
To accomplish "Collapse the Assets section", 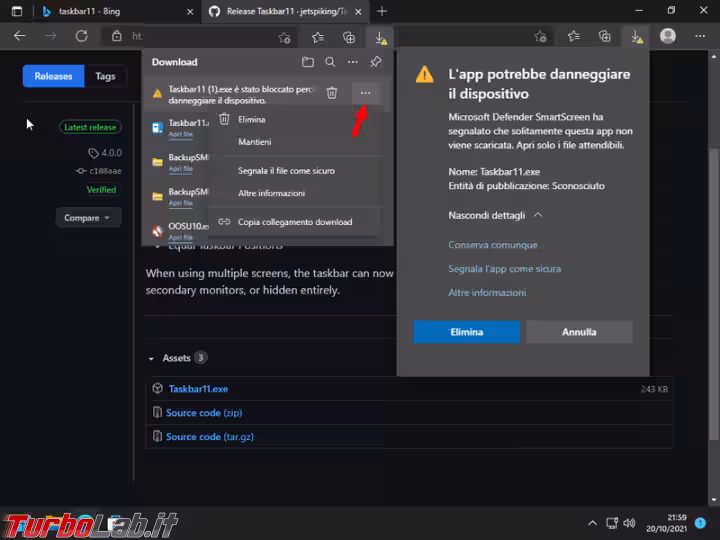I will 151,359.
